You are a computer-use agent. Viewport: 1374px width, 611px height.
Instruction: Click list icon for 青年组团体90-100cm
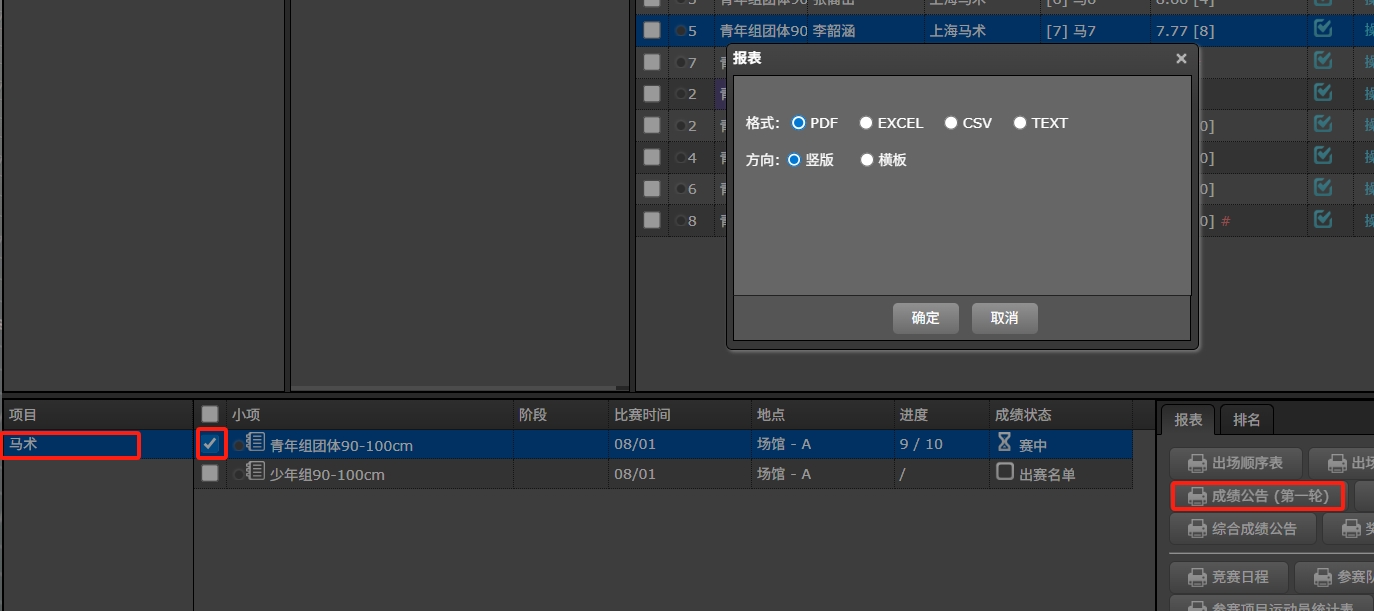(255, 443)
